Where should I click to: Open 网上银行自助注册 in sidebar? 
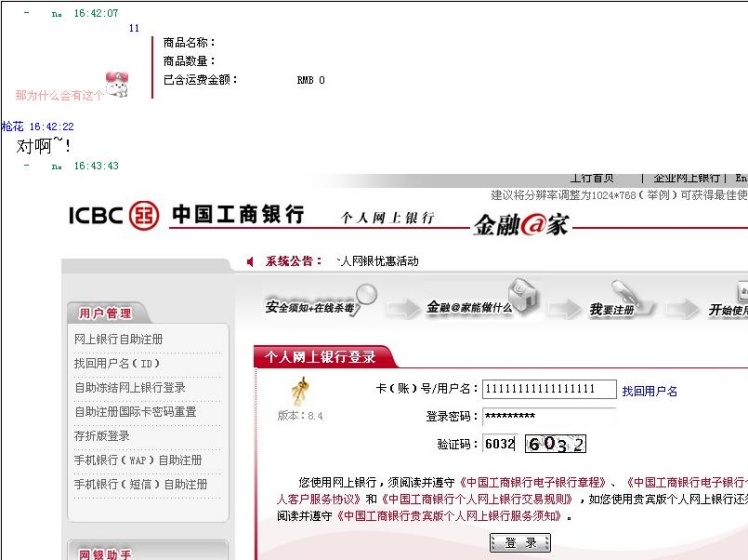(118, 339)
